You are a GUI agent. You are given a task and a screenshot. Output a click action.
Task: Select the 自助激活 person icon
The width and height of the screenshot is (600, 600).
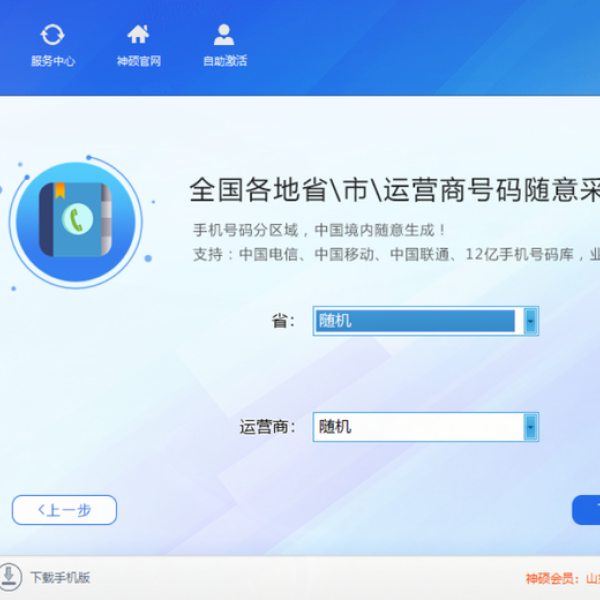click(x=224, y=34)
